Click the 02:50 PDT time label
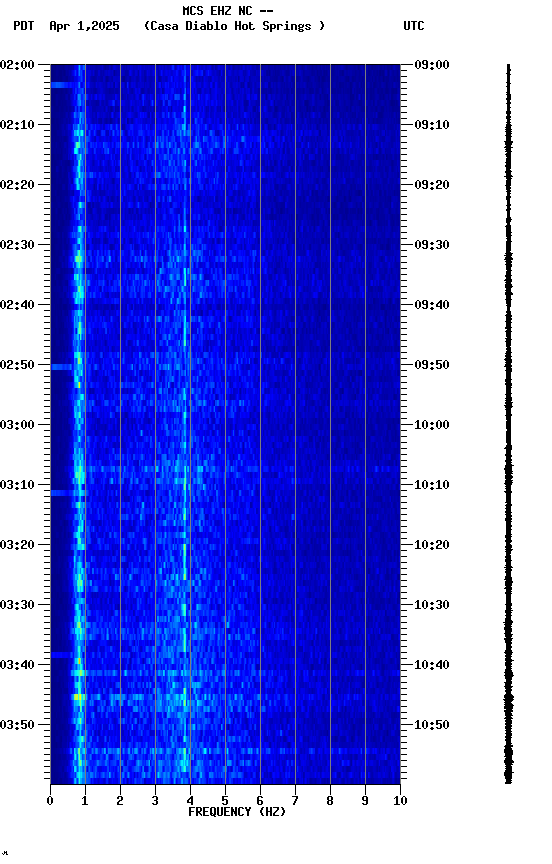 click(x=17, y=365)
